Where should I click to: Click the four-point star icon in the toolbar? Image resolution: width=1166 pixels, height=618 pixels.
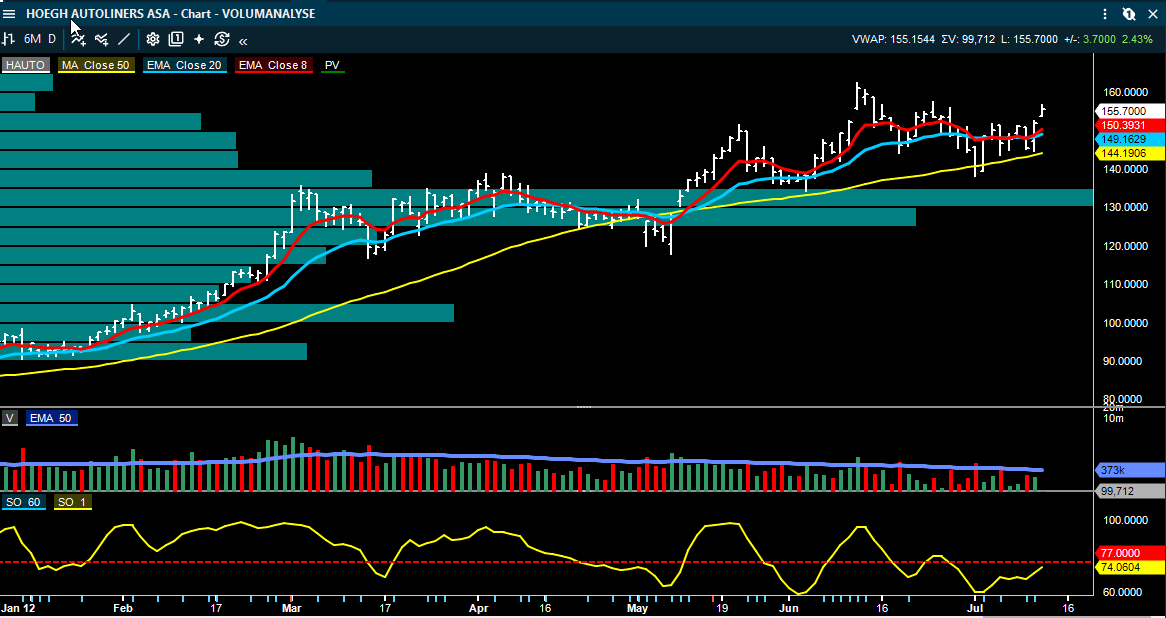tap(199, 39)
